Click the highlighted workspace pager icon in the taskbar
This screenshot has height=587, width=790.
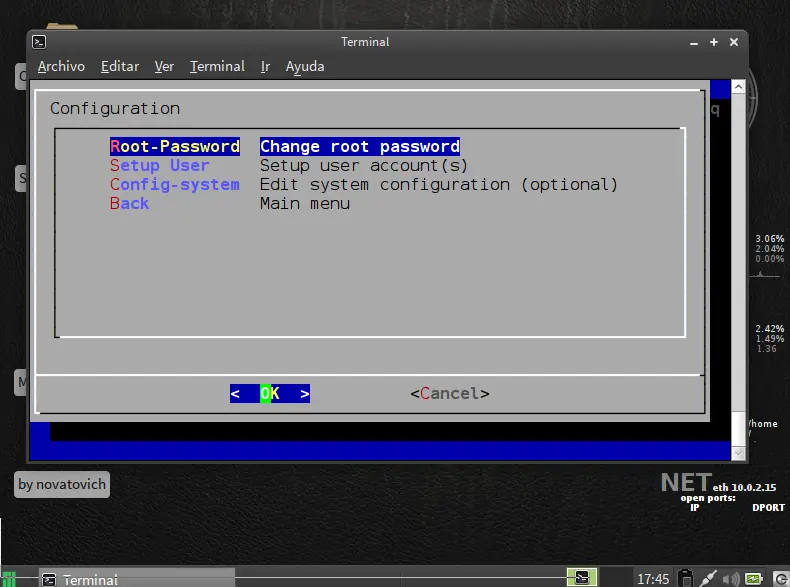point(582,577)
